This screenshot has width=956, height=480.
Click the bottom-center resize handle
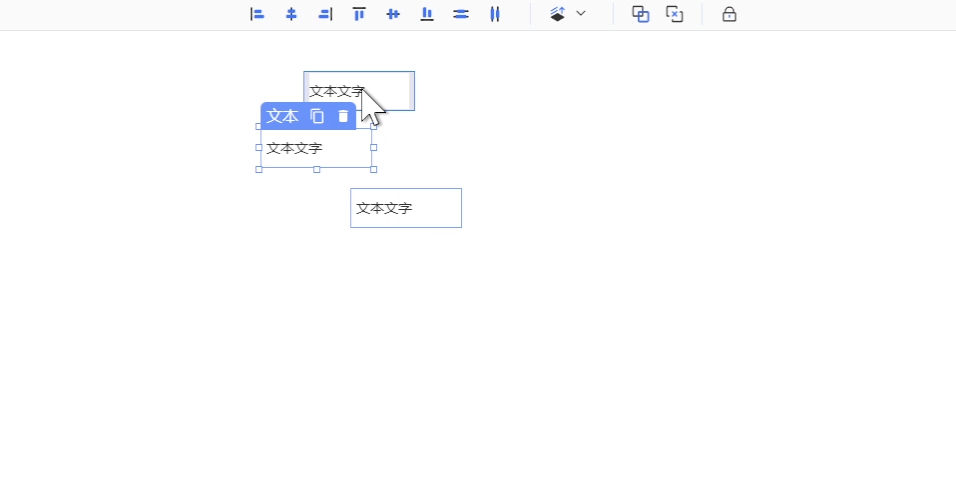click(317, 169)
